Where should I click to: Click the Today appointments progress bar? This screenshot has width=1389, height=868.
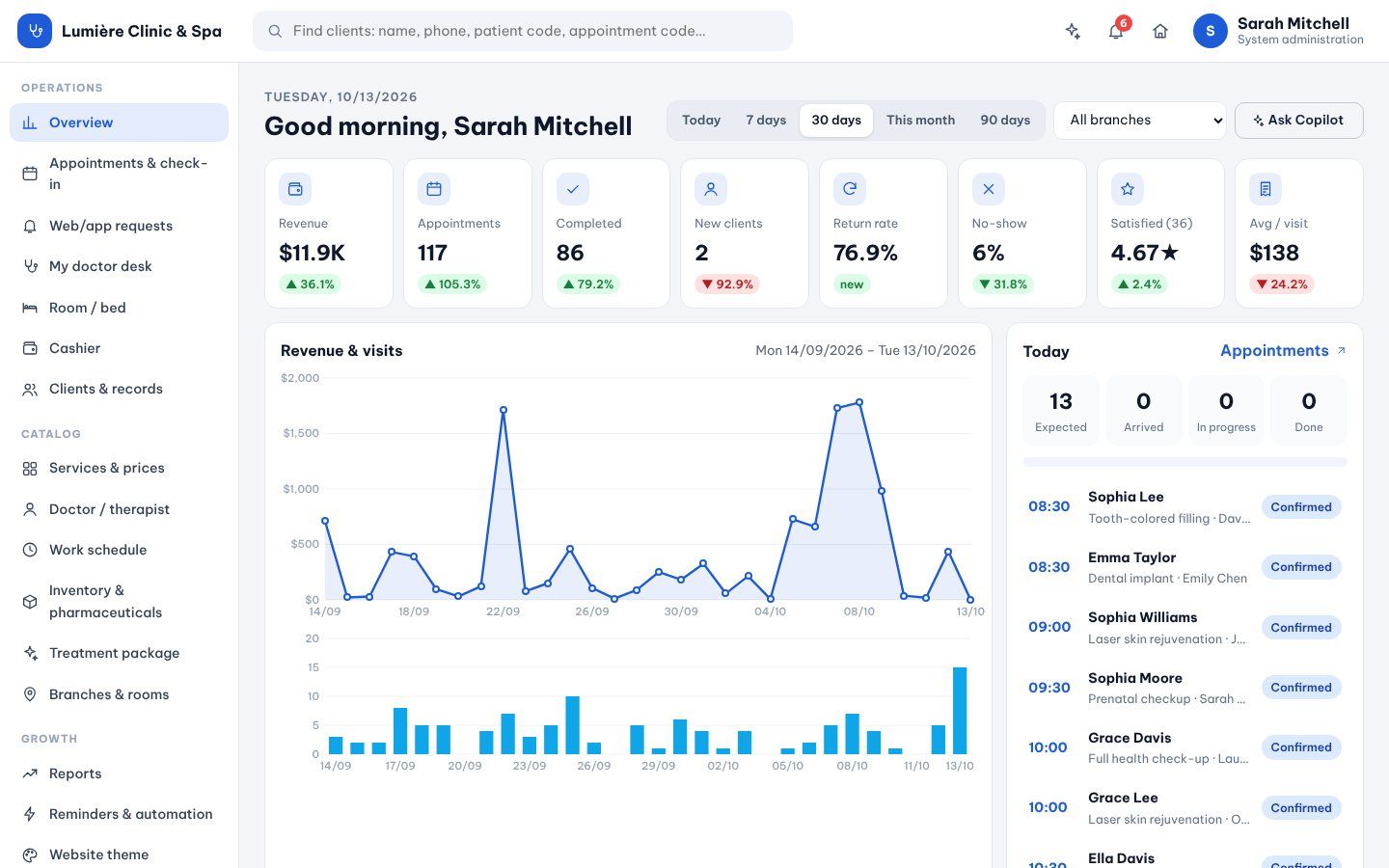pos(1185,462)
